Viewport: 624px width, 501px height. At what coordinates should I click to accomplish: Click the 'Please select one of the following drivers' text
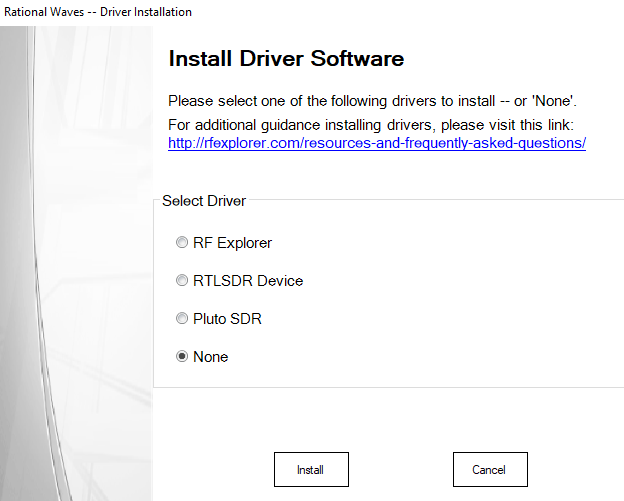point(372,101)
